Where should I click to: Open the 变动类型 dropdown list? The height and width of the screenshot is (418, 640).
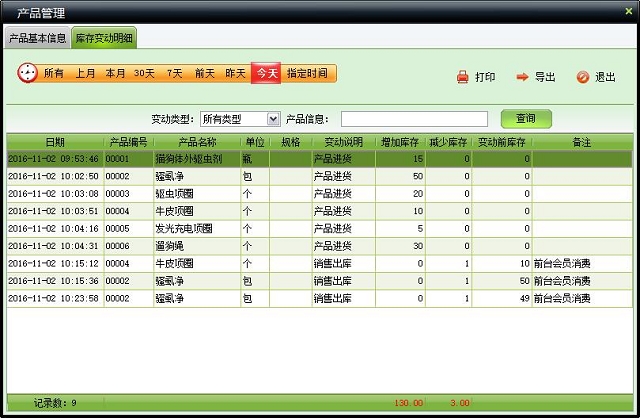click(273, 120)
